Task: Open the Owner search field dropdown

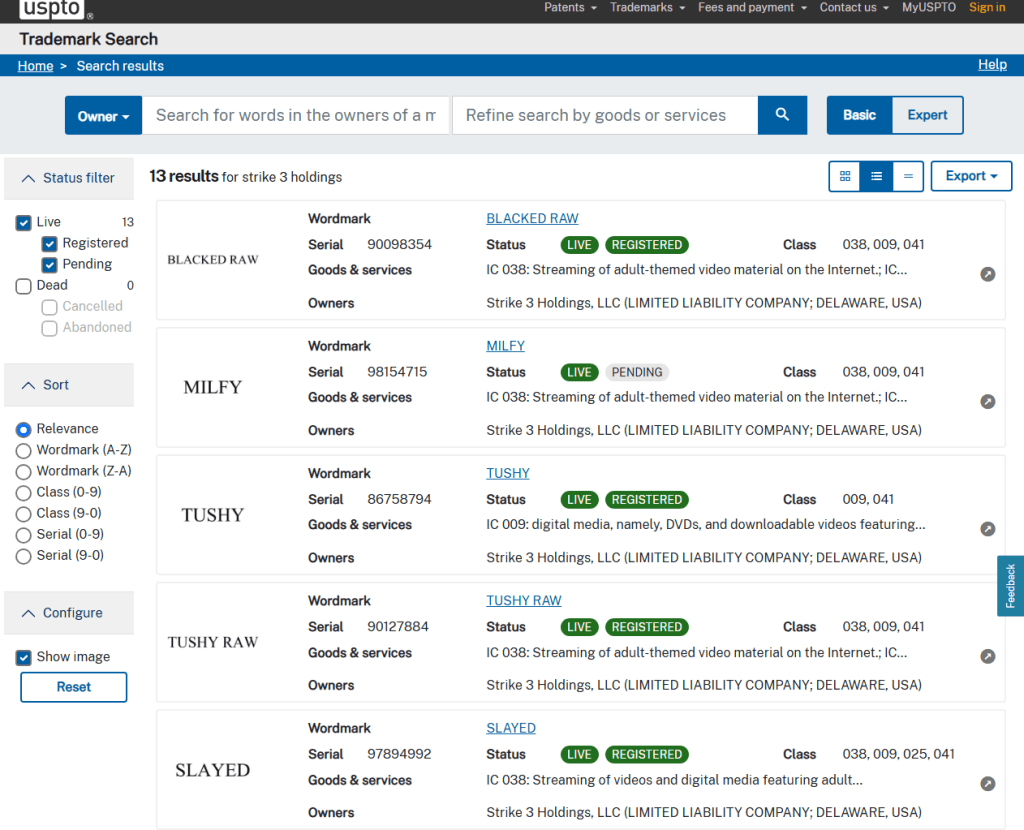Action: click(103, 116)
